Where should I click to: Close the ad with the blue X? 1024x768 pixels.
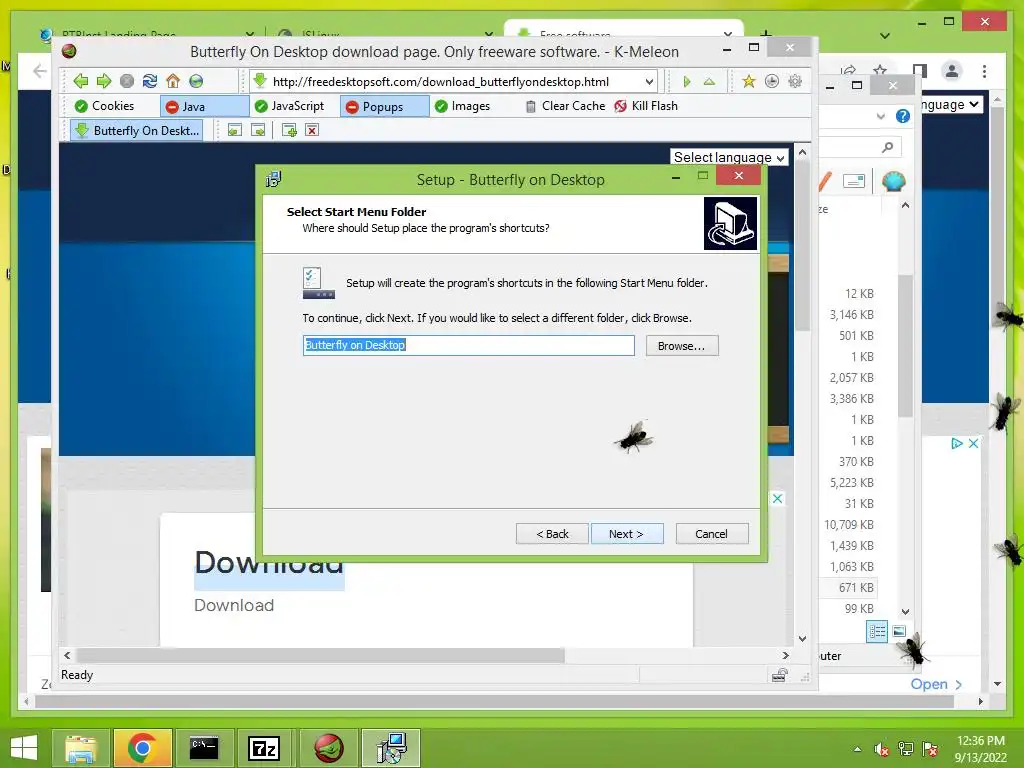click(973, 443)
